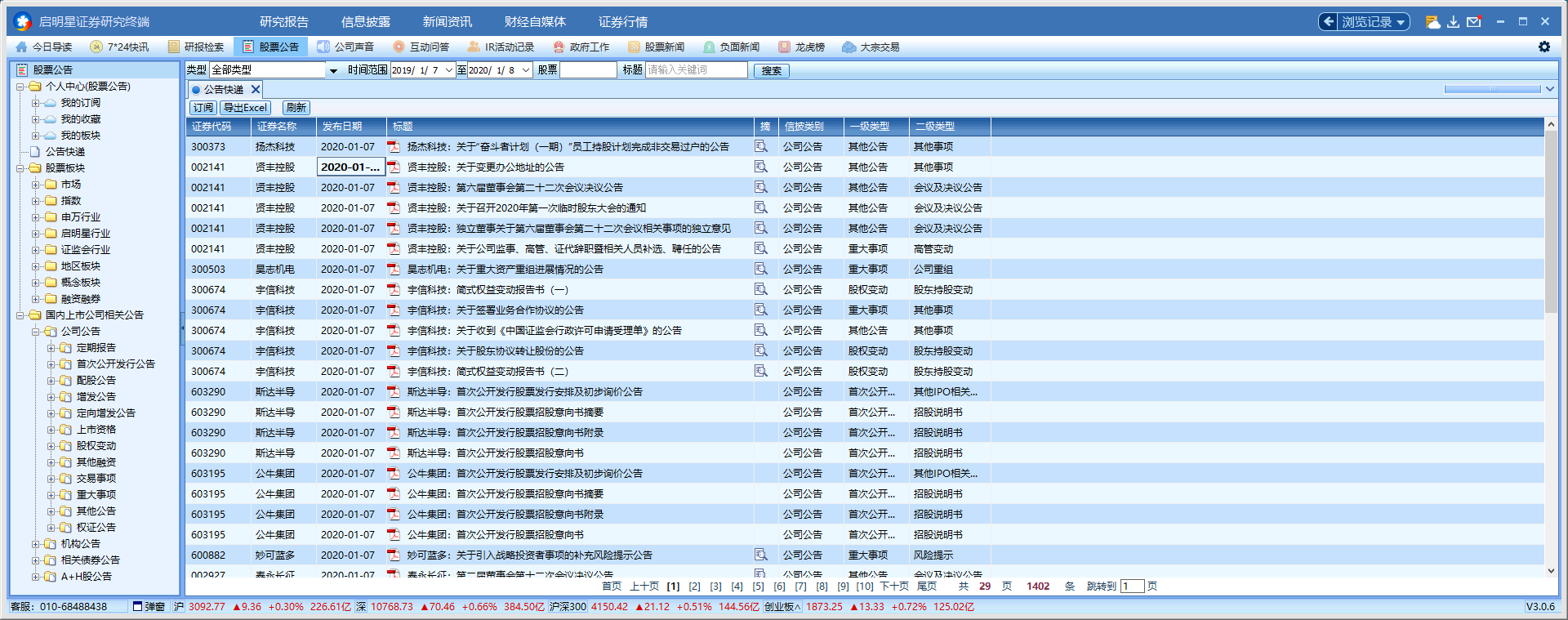Collapse the 股票板块 tree node

[20, 168]
